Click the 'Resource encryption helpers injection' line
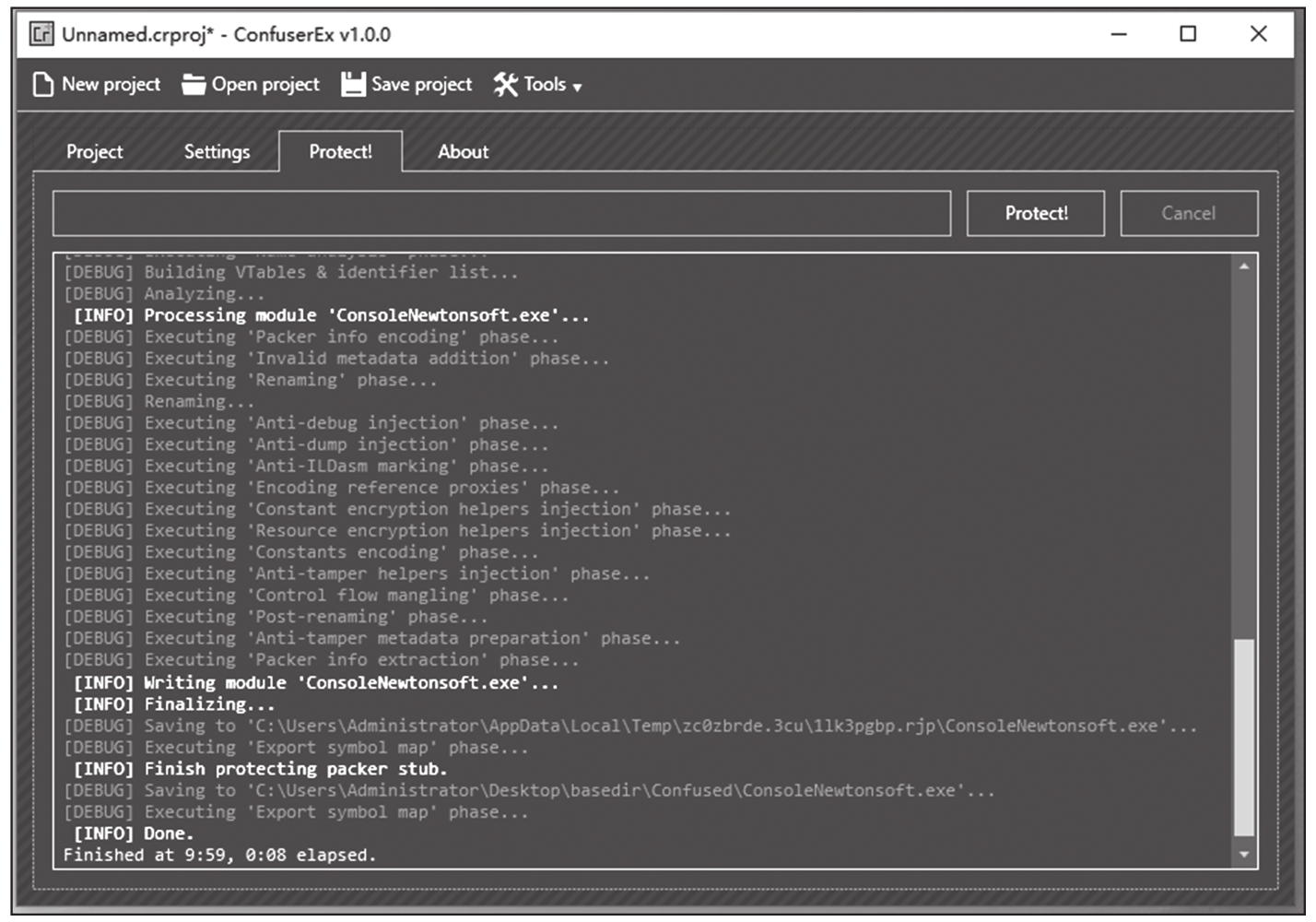Viewport: 1316px width, 922px height. pos(397,531)
